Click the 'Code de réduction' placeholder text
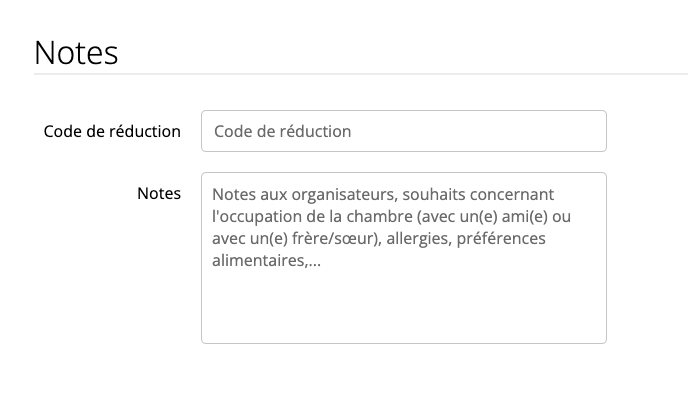The image size is (688, 394). click(x=283, y=131)
